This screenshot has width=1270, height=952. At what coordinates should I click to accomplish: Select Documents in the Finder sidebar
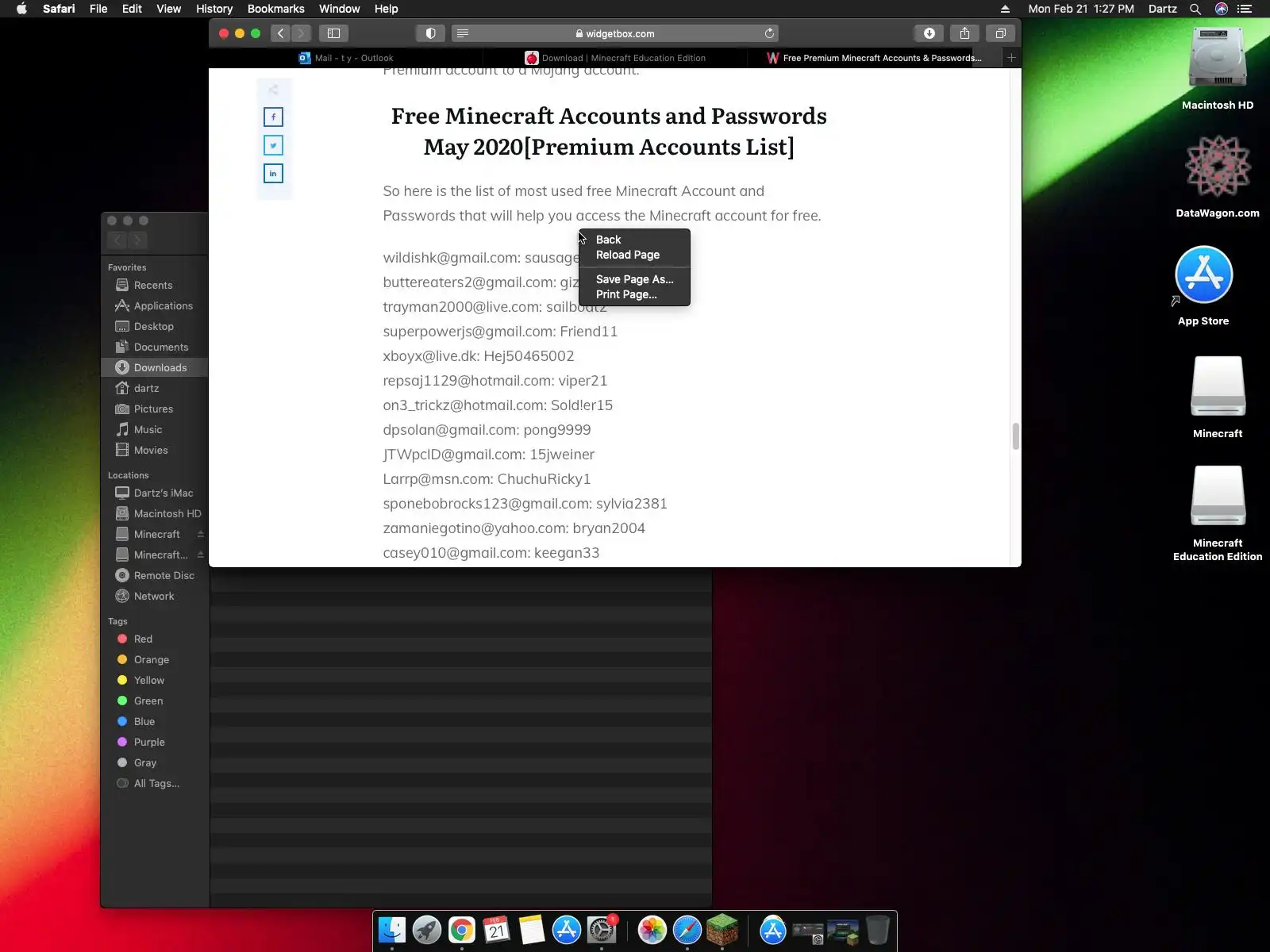(x=154, y=347)
